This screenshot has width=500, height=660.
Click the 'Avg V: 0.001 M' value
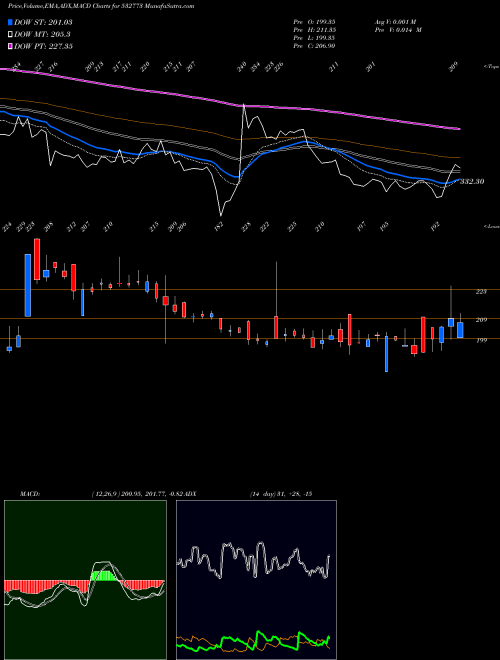coord(395,22)
